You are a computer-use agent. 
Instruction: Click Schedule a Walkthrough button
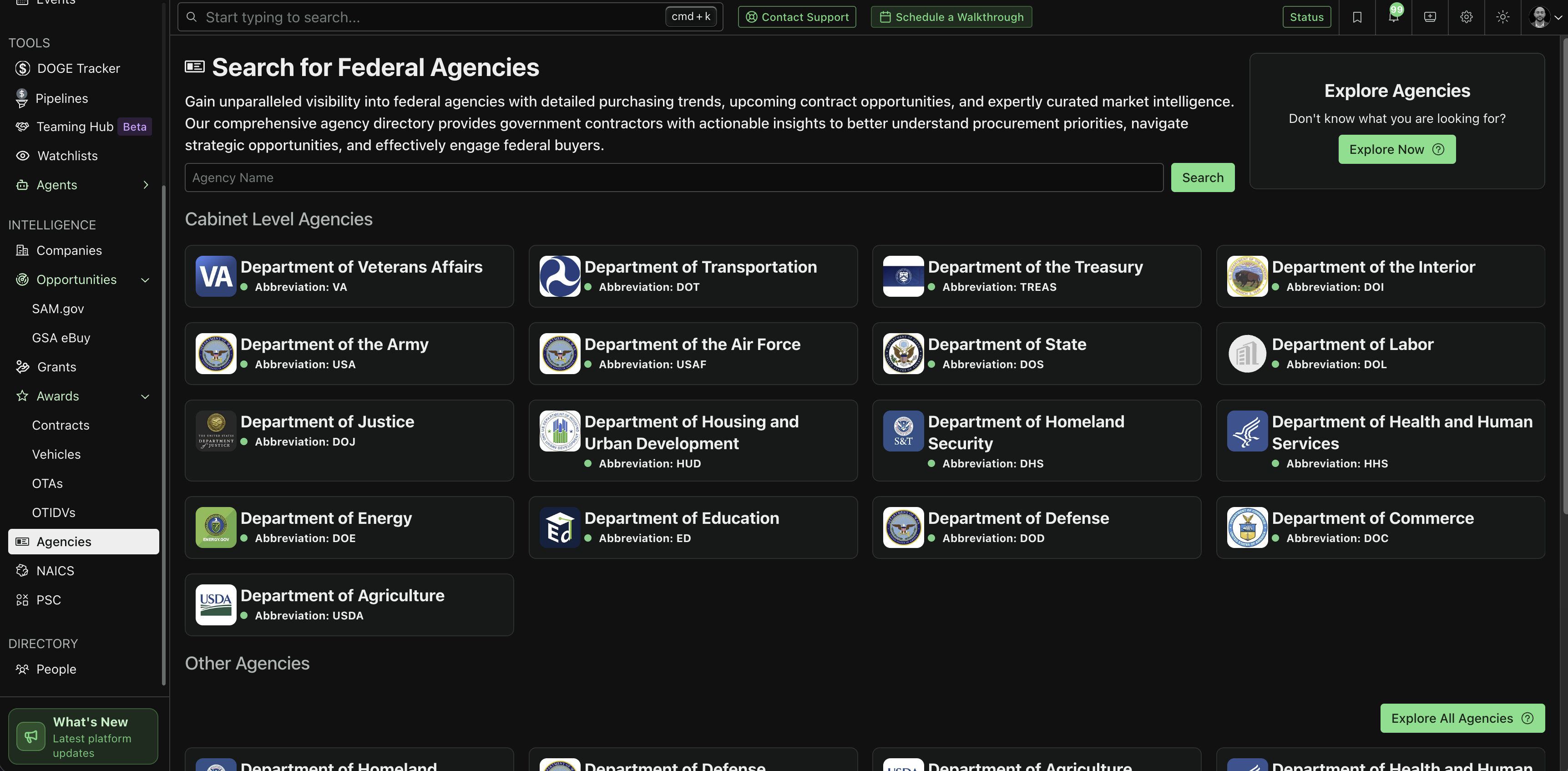951,17
